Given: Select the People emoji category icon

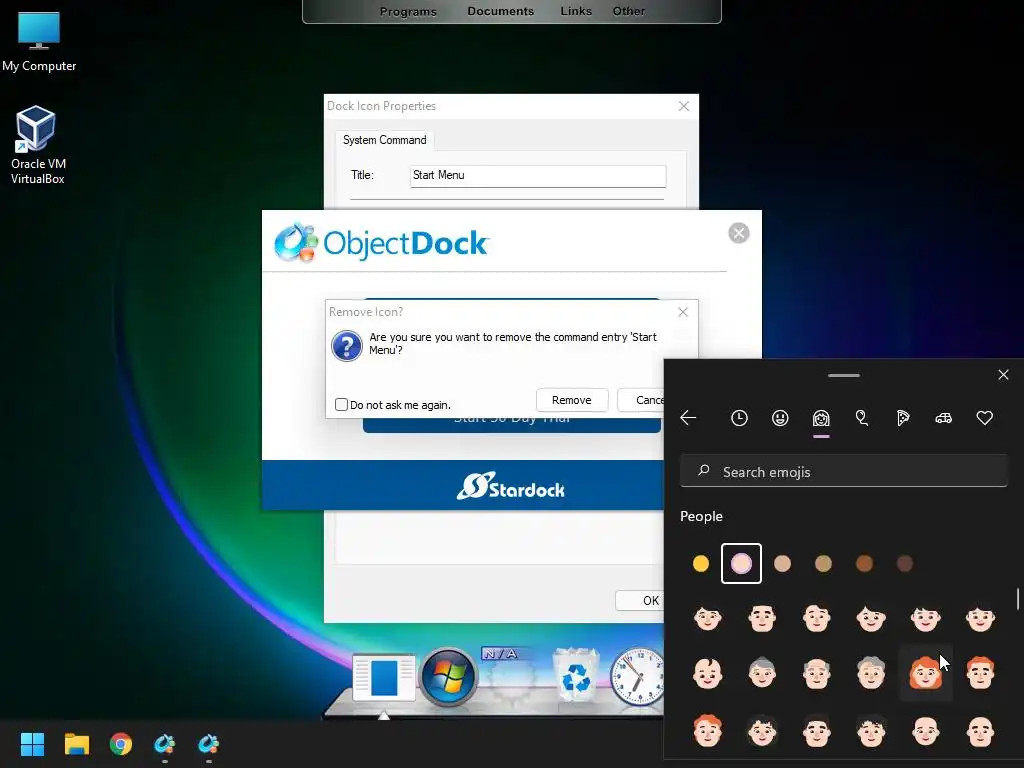Looking at the screenshot, I should pos(821,418).
